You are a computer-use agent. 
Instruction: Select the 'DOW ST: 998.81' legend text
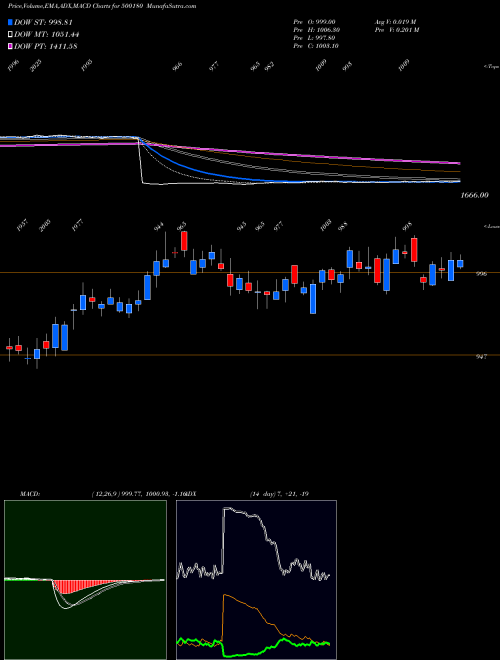(43, 22)
